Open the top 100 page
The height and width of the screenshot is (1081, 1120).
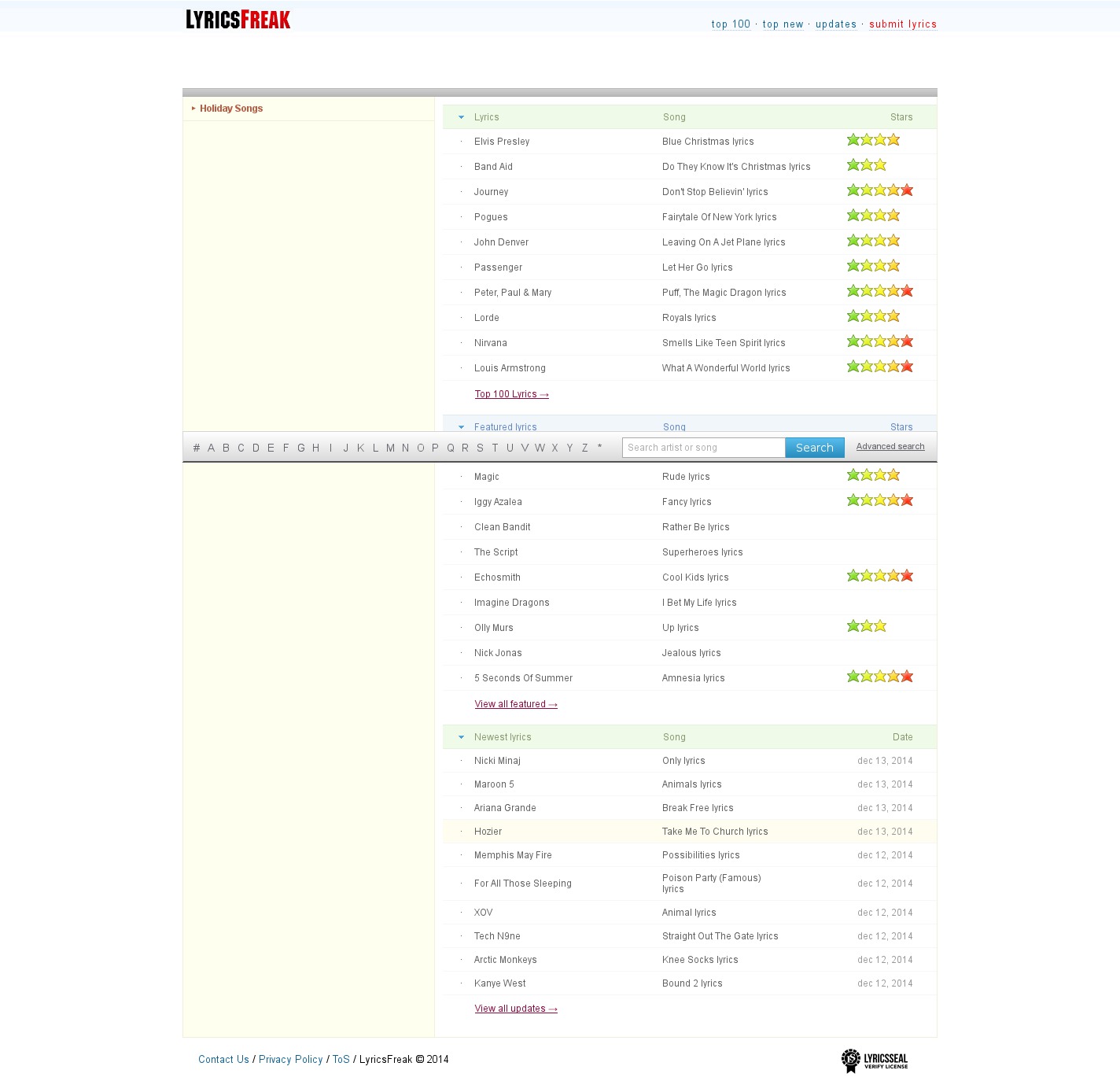pyautogui.click(x=731, y=24)
